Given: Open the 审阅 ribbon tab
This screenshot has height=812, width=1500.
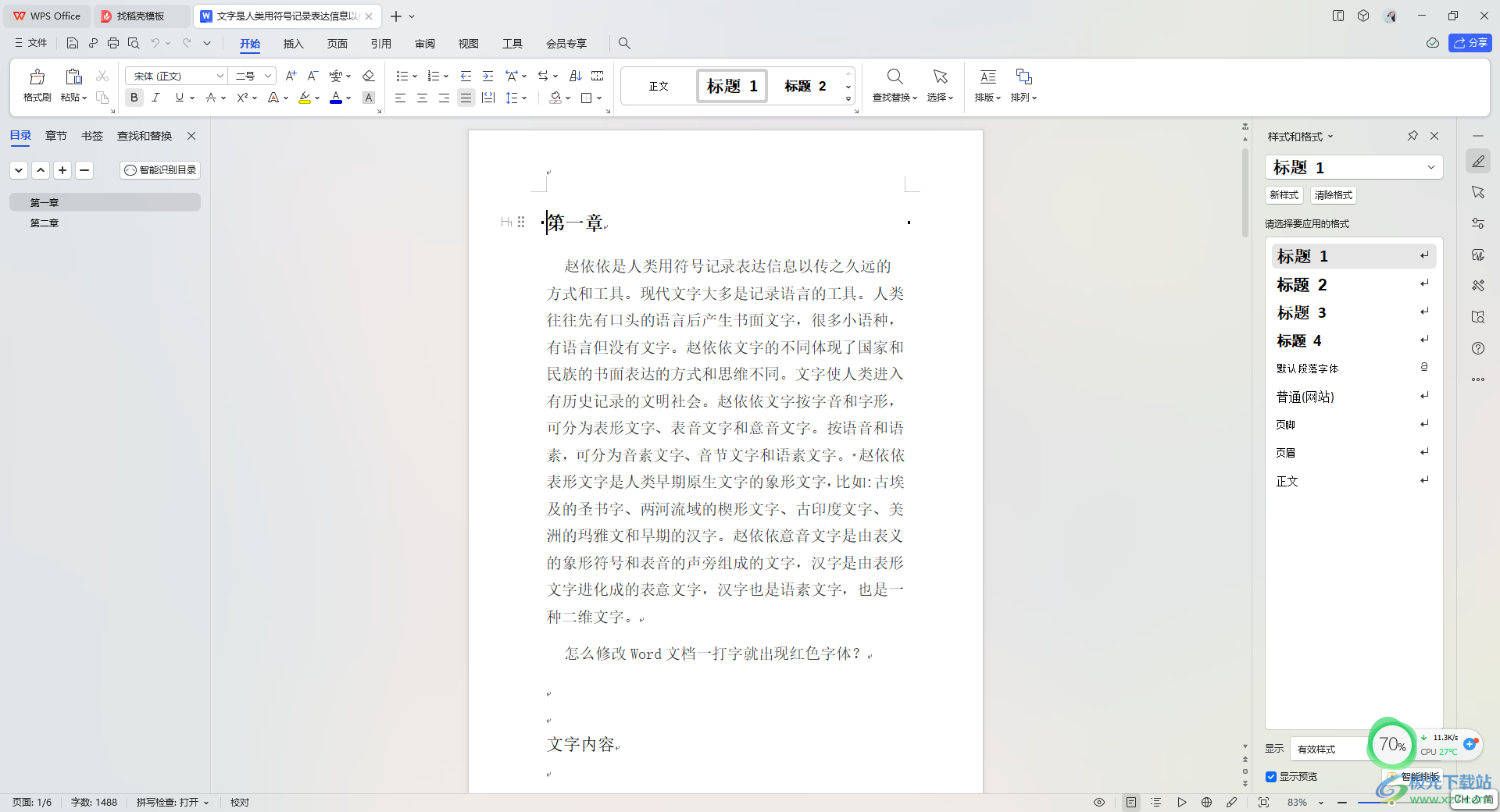Looking at the screenshot, I should pyautogui.click(x=424, y=44).
